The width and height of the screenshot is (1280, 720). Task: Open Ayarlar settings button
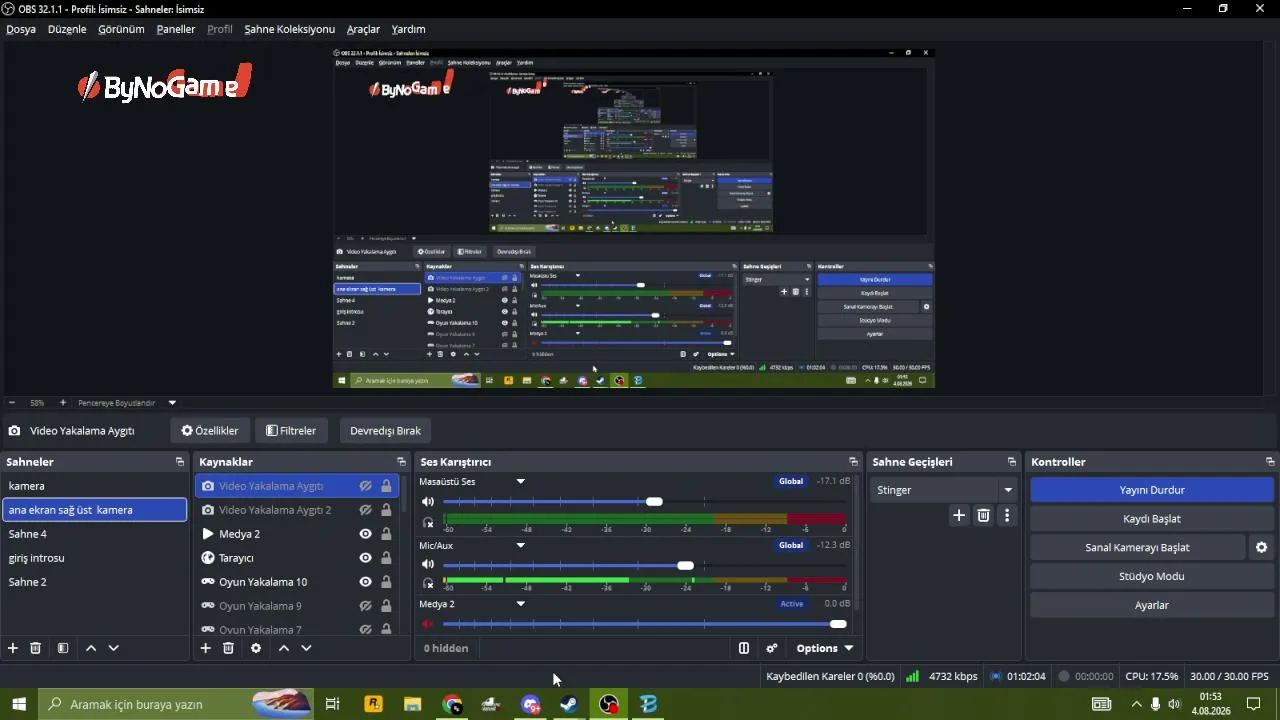pyautogui.click(x=1152, y=605)
